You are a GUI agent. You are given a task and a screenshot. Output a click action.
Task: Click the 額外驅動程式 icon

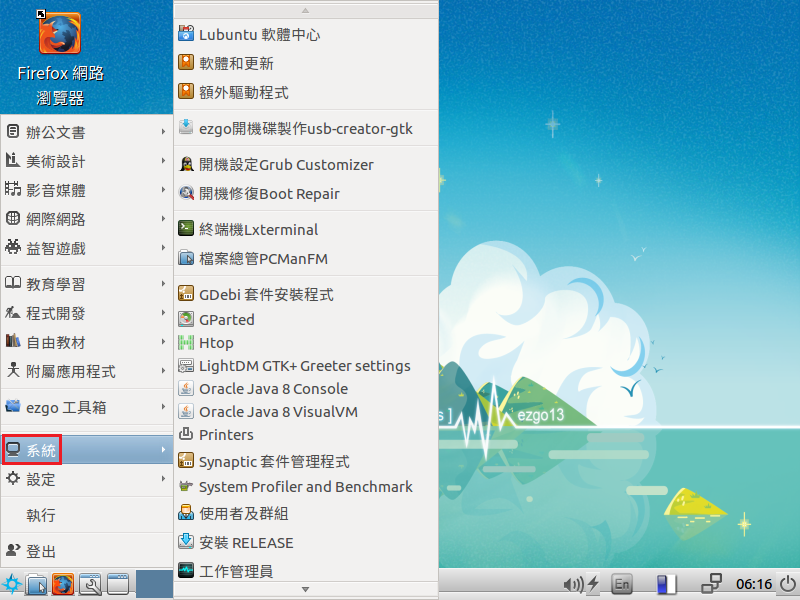pyautogui.click(x=186, y=92)
